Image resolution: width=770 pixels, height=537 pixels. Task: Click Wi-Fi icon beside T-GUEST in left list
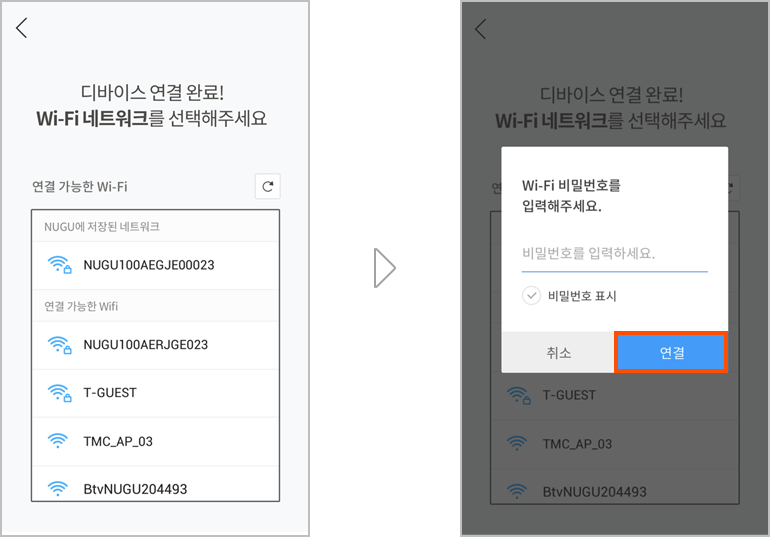(59, 393)
